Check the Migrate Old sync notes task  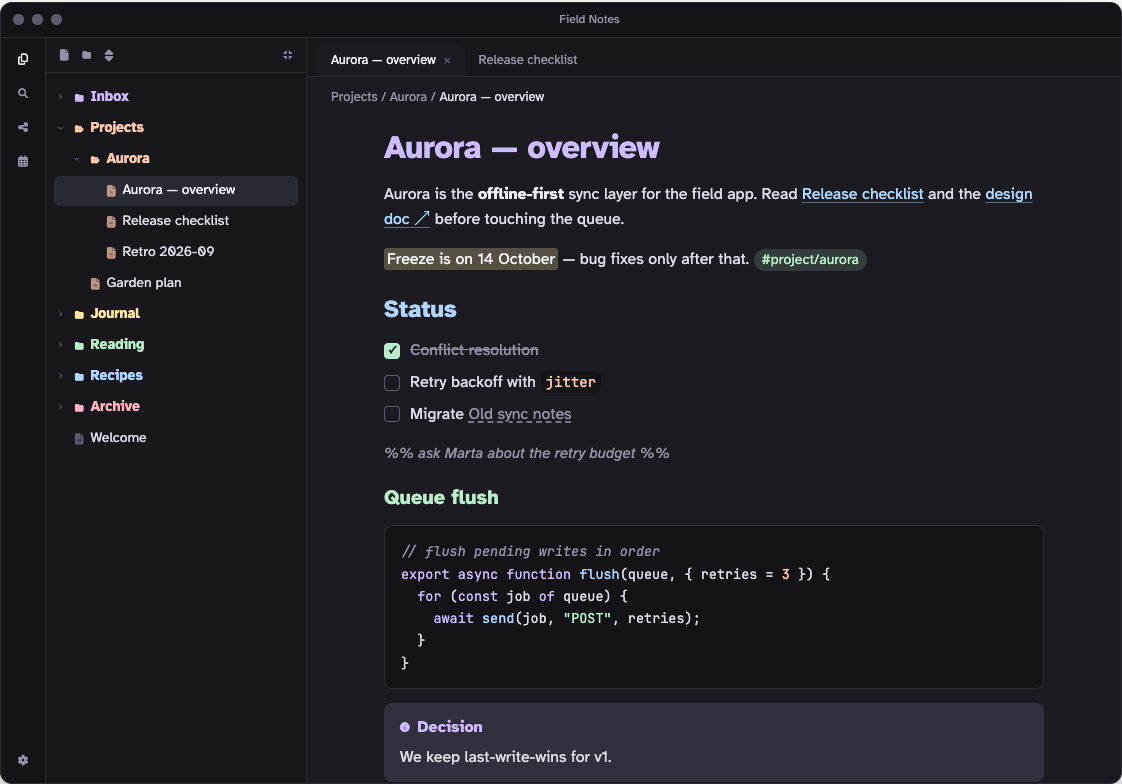coord(392,414)
